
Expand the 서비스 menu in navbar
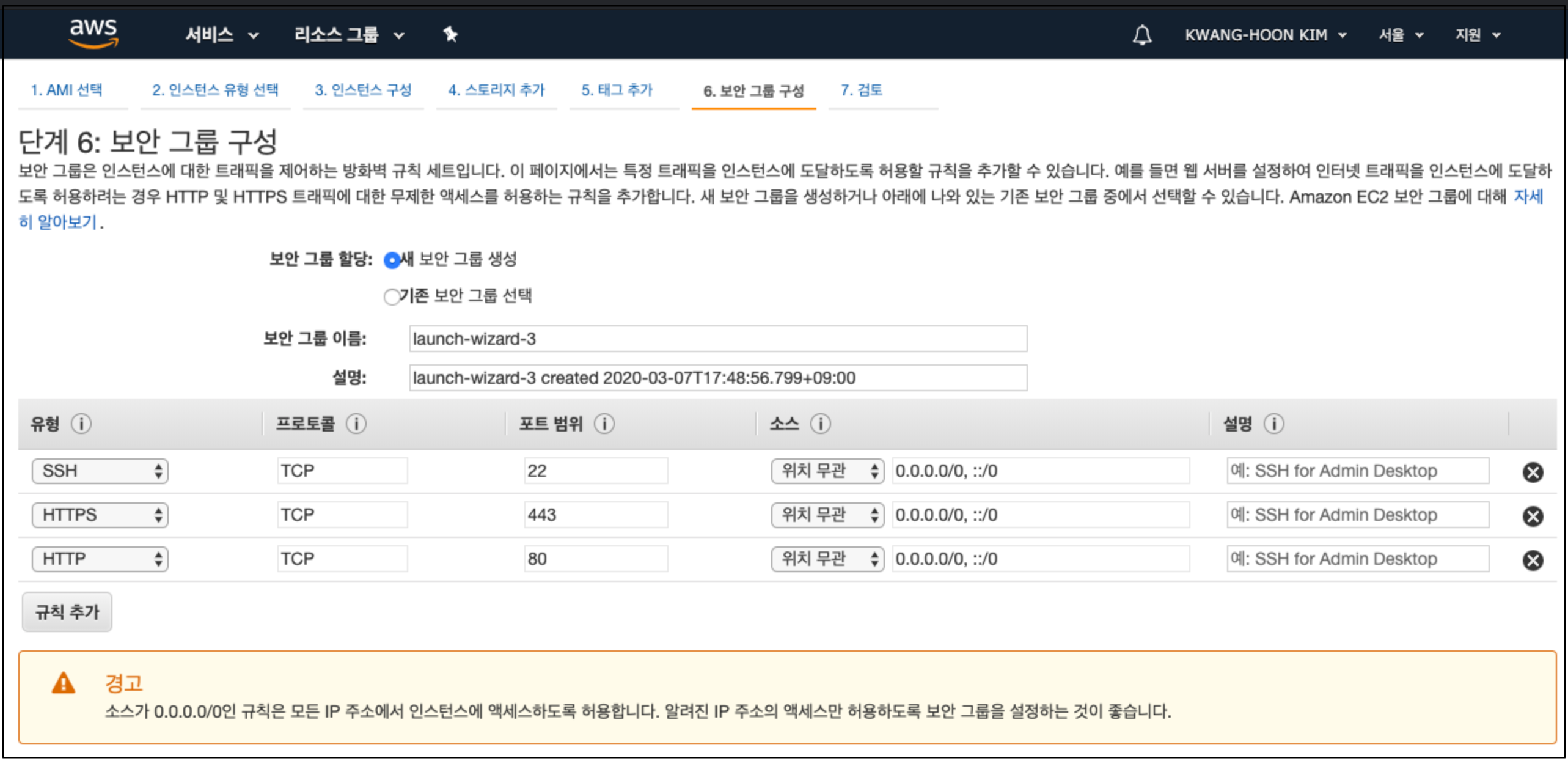221,35
